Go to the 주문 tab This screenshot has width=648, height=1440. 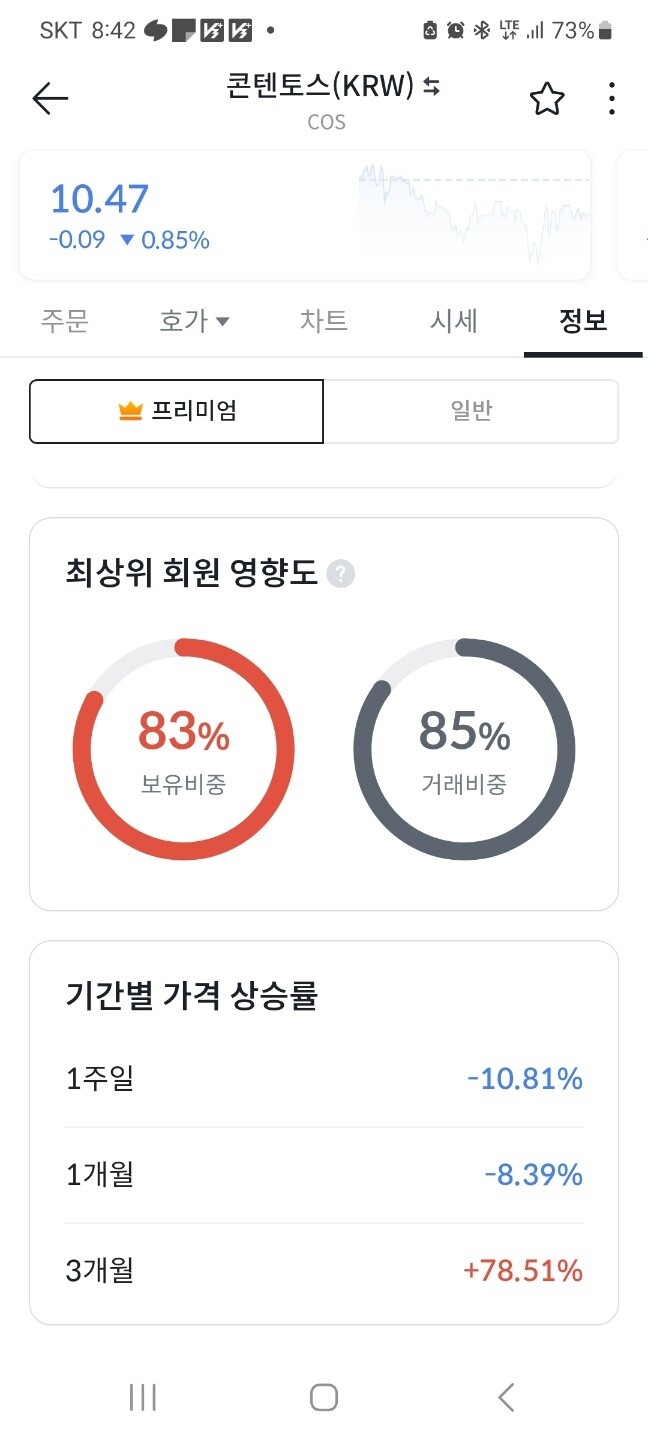click(x=65, y=320)
